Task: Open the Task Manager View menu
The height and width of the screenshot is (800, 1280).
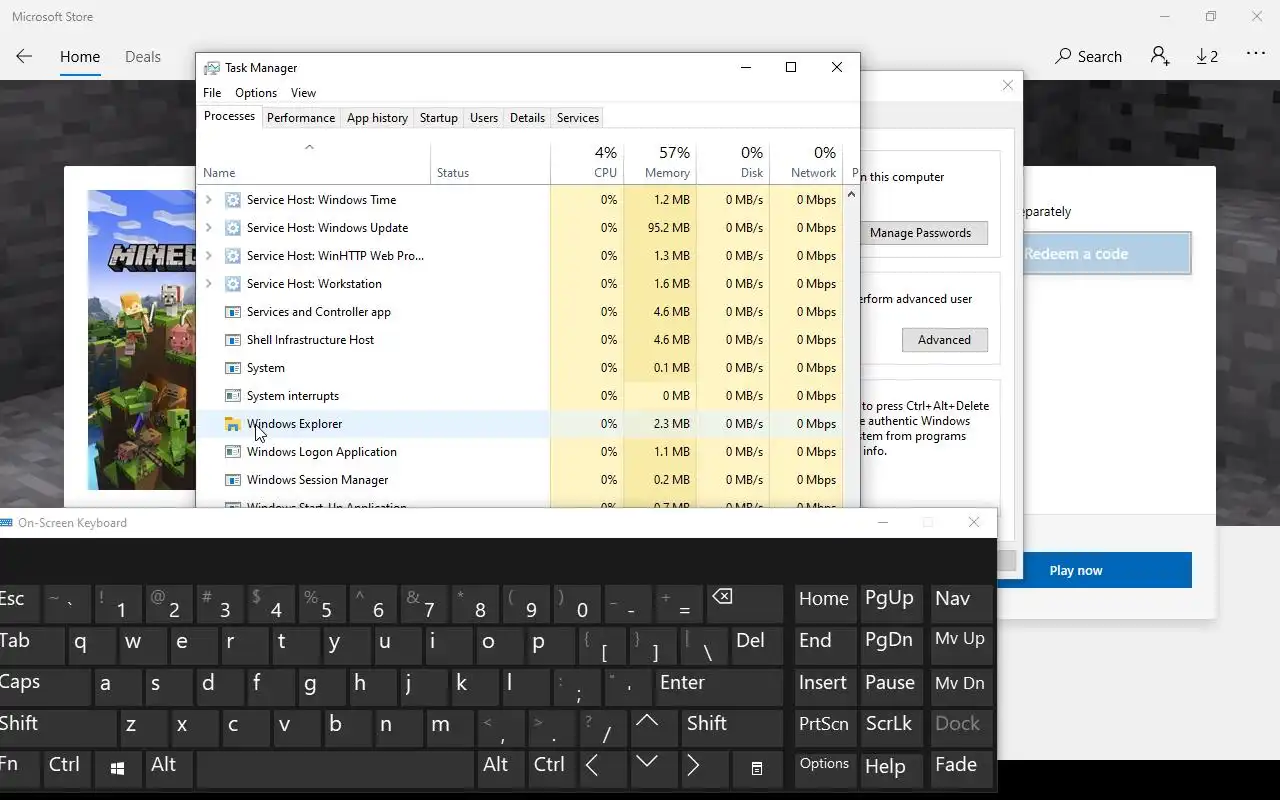Action: point(303,93)
